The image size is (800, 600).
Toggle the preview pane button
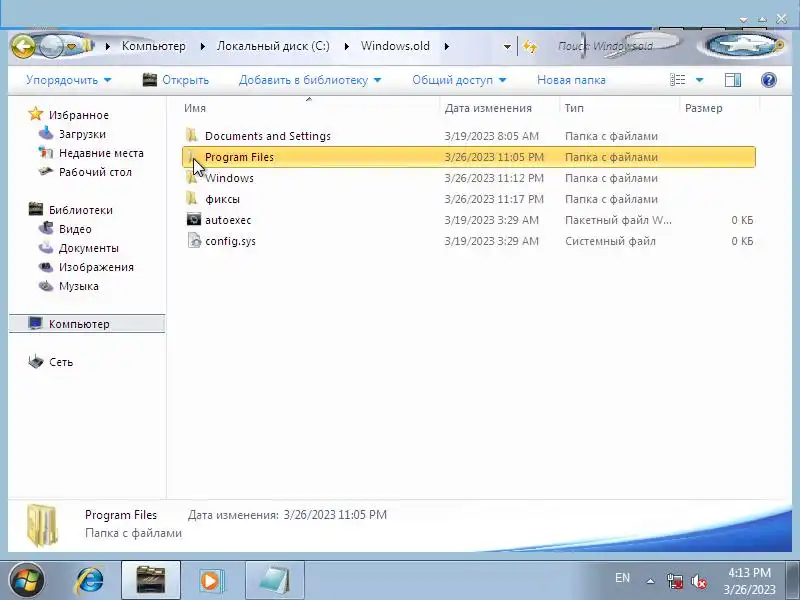click(x=733, y=80)
